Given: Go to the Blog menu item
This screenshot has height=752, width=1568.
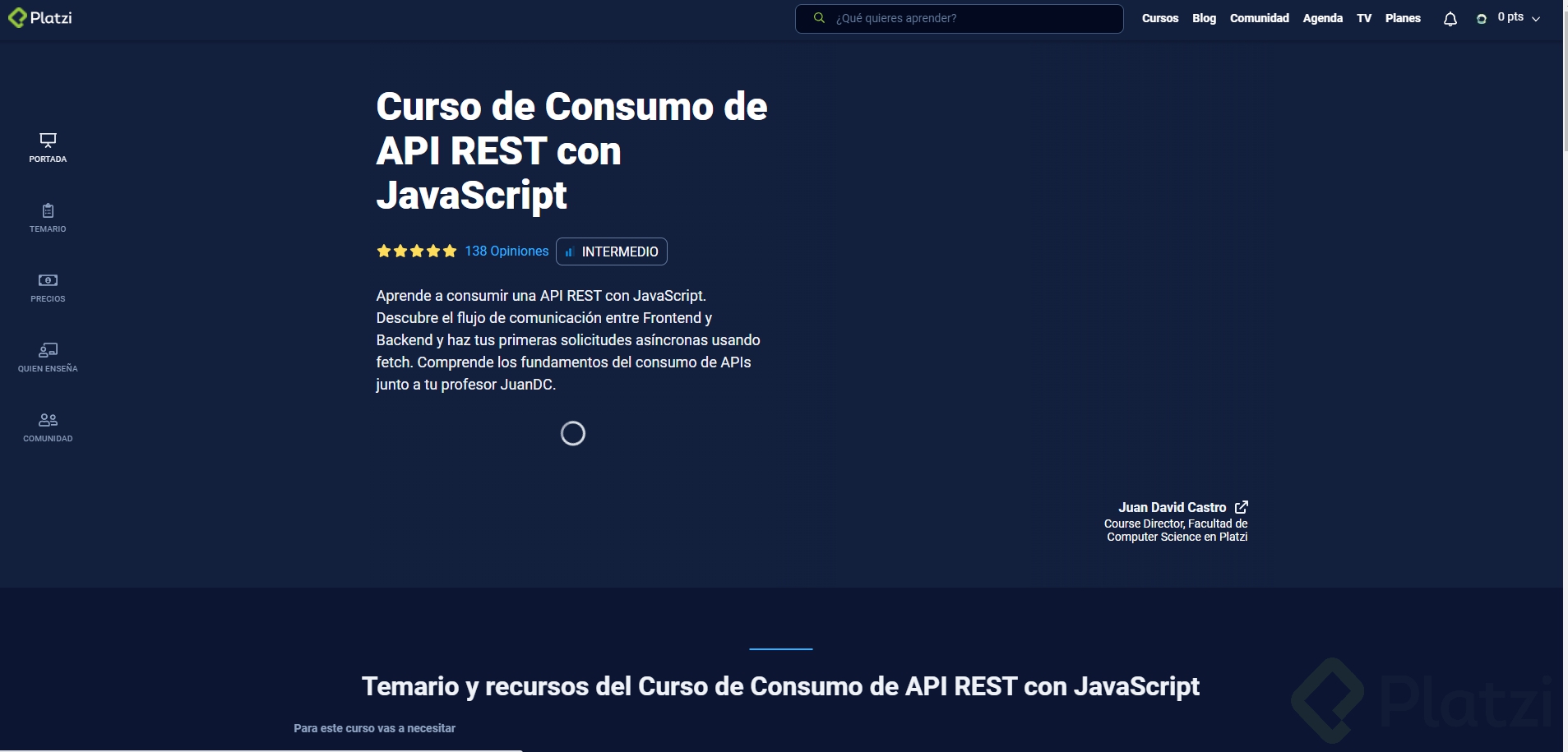Looking at the screenshot, I should tap(1204, 18).
